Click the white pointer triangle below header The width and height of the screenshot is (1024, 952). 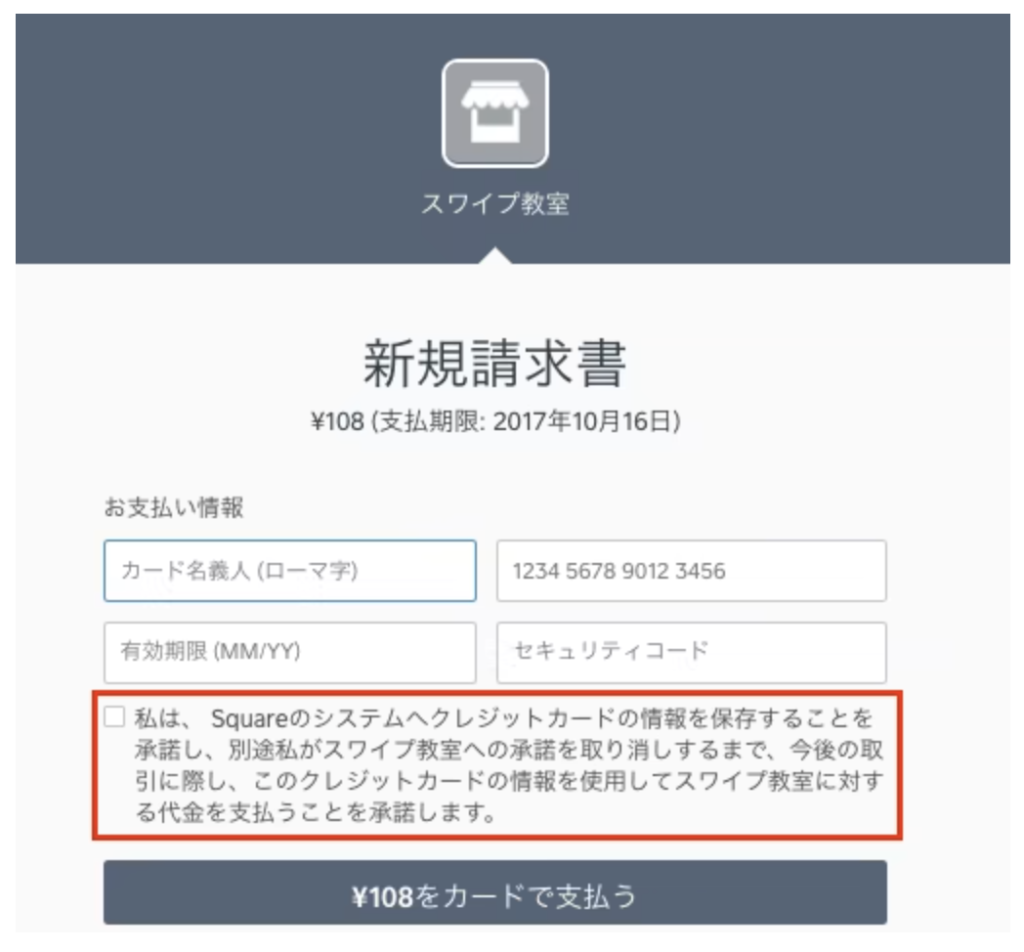(496, 257)
